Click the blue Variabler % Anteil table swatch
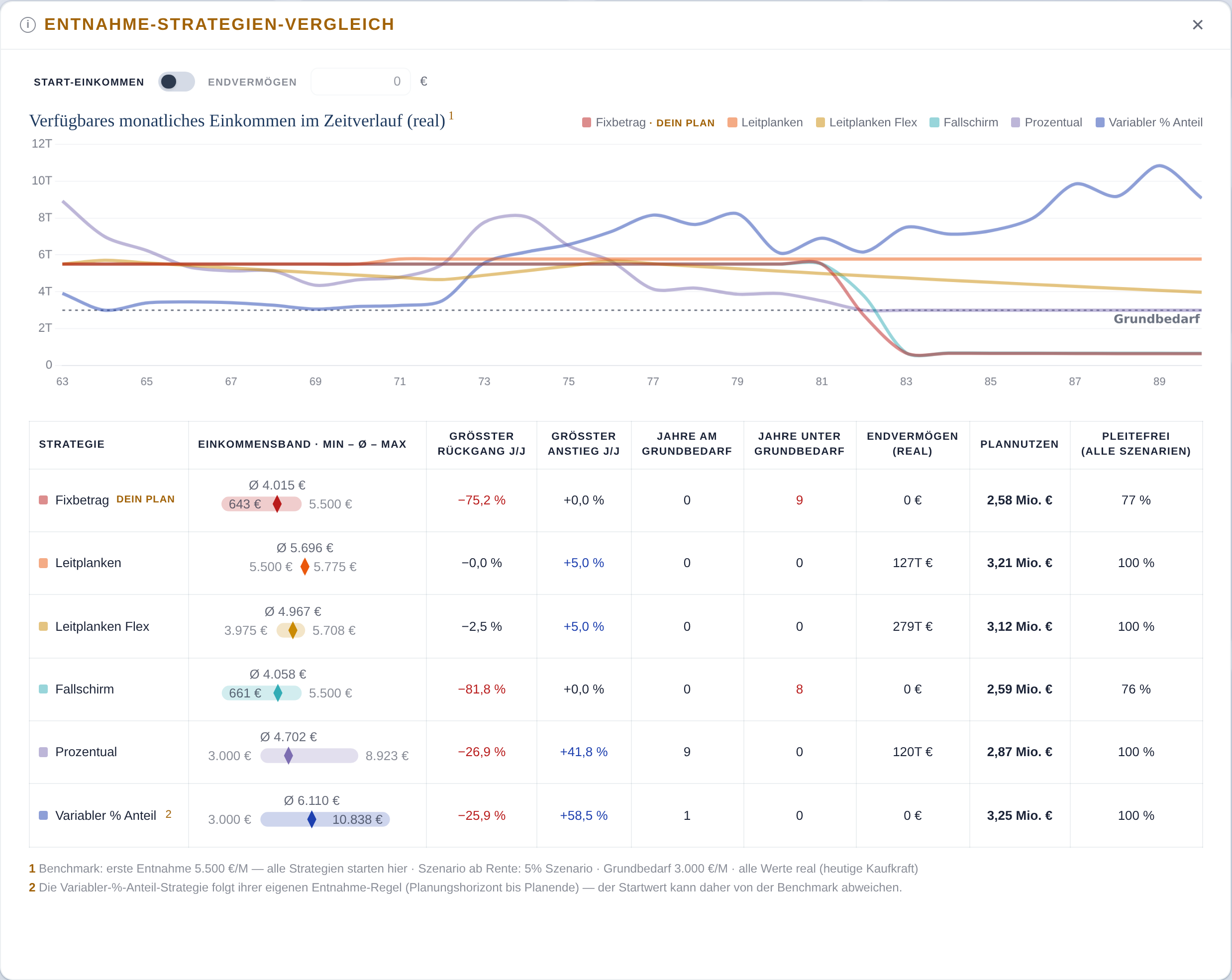This screenshot has width=1232, height=980. coord(43,815)
